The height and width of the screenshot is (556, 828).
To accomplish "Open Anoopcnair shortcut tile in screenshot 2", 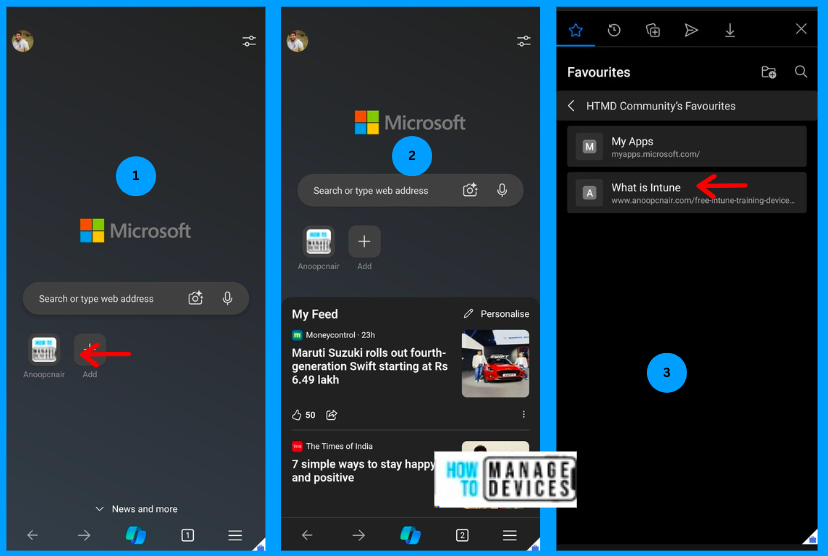I will 318,241.
